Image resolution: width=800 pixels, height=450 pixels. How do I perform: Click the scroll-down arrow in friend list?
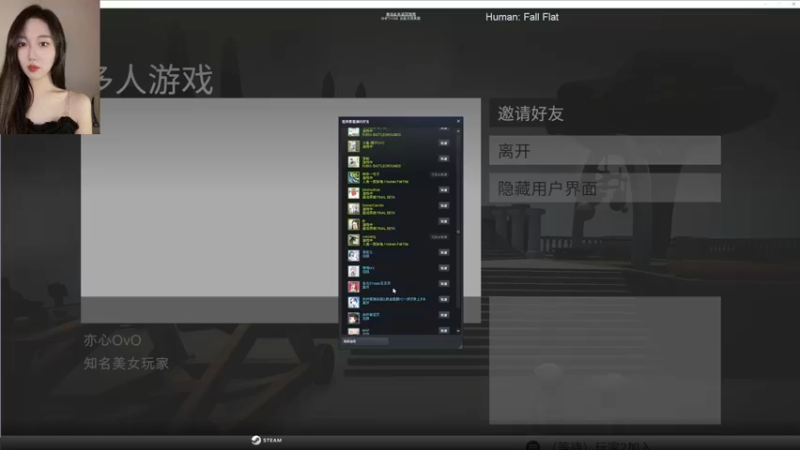(458, 331)
